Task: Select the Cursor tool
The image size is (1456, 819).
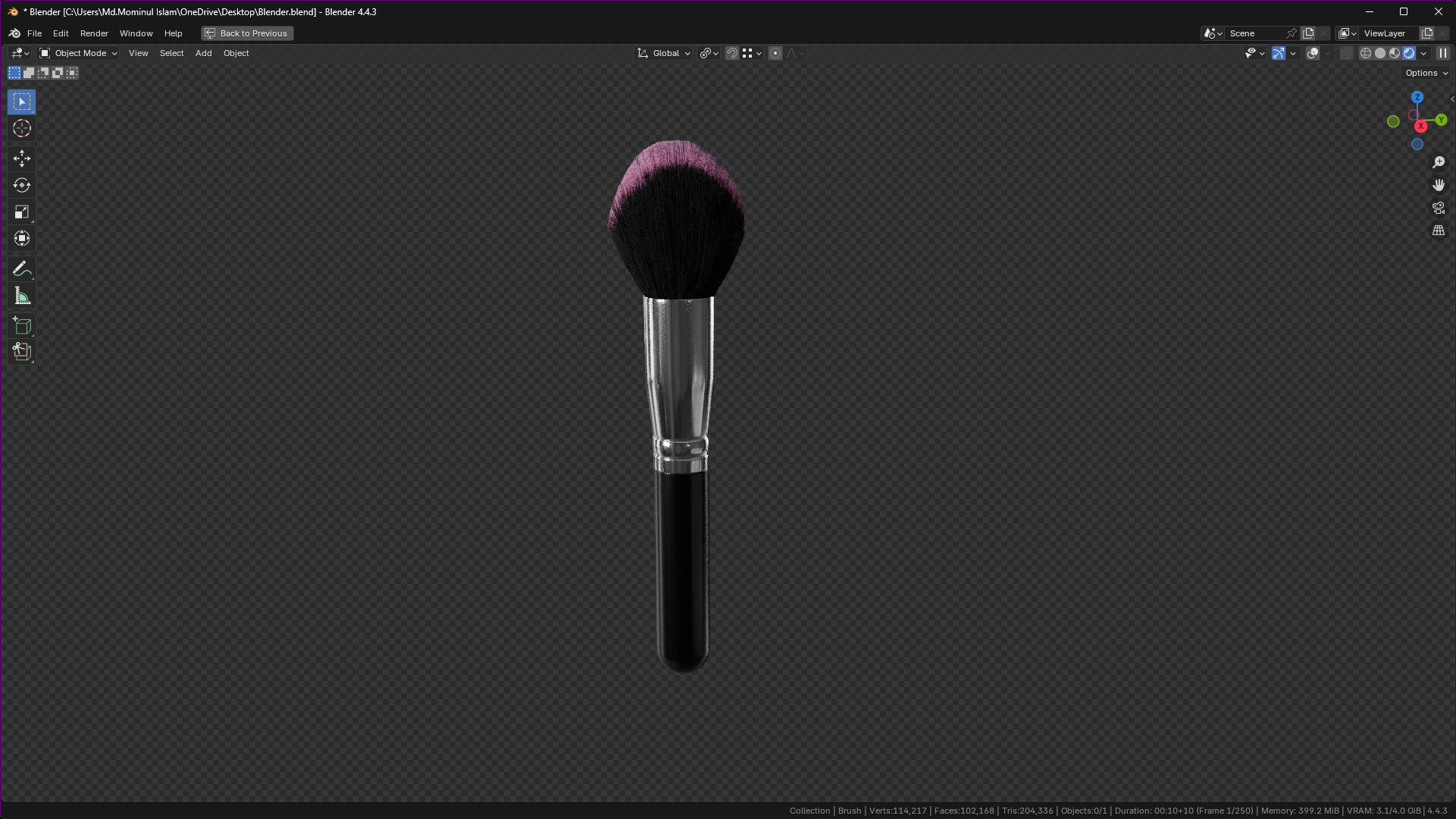Action: click(21, 128)
